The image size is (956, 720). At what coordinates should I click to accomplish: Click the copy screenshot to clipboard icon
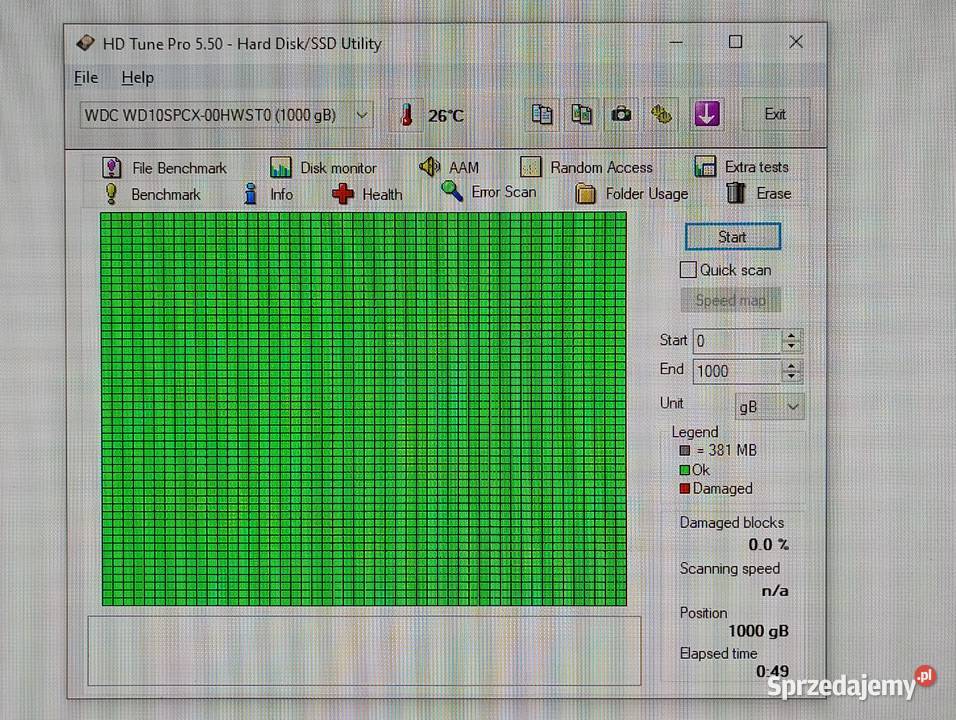pyautogui.click(x=581, y=115)
